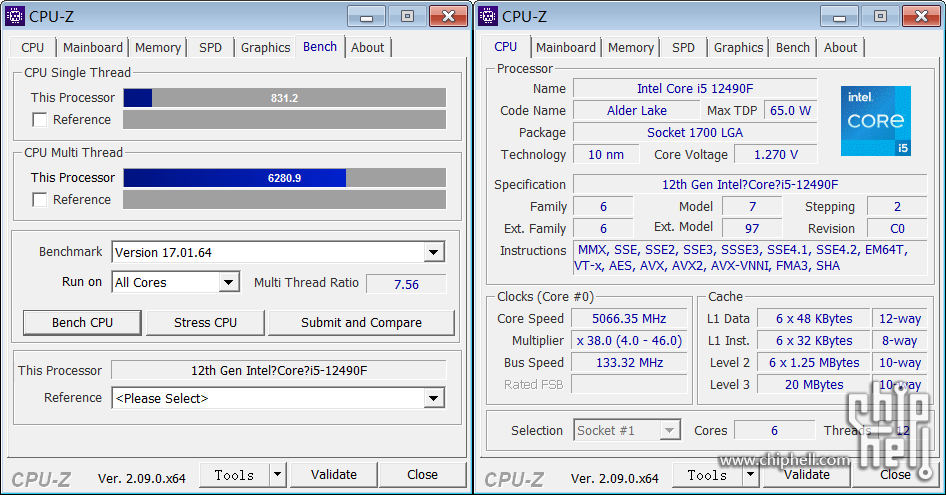Click Tools button in left window

(235, 475)
